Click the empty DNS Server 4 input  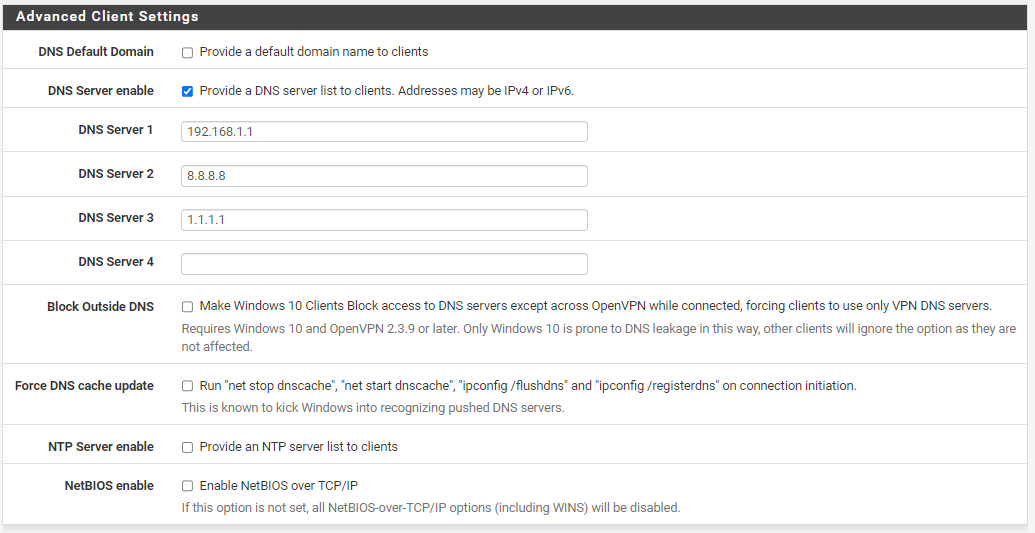coord(384,264)
